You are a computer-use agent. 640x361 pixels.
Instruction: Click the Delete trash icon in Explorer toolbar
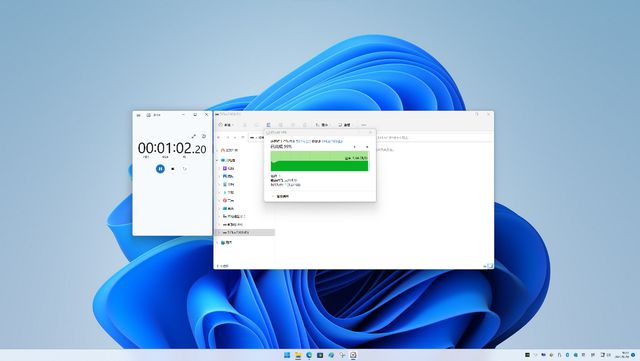(304, 125)
